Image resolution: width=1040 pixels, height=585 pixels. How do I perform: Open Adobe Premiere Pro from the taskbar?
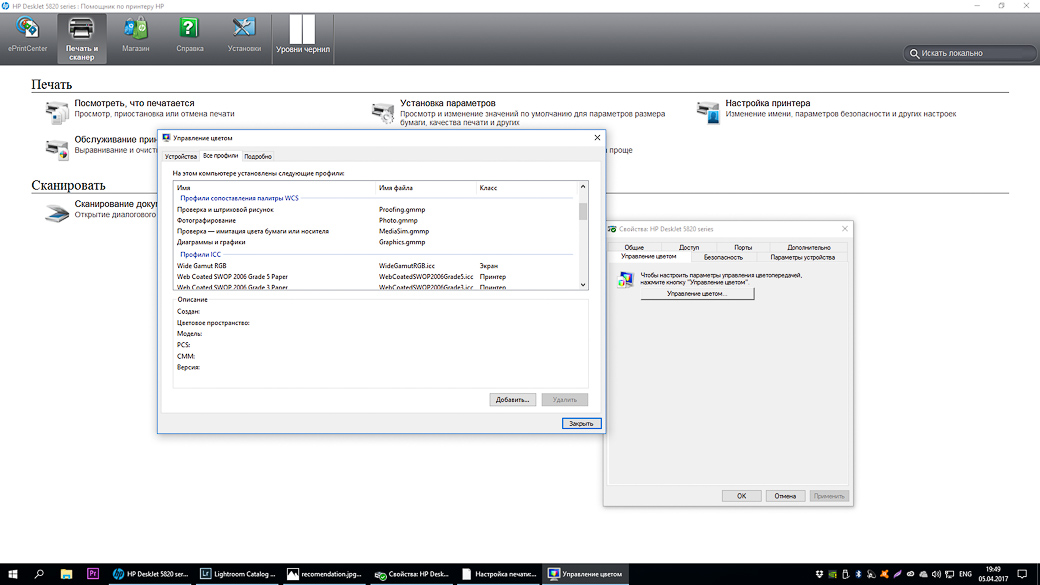pos(93,574)
